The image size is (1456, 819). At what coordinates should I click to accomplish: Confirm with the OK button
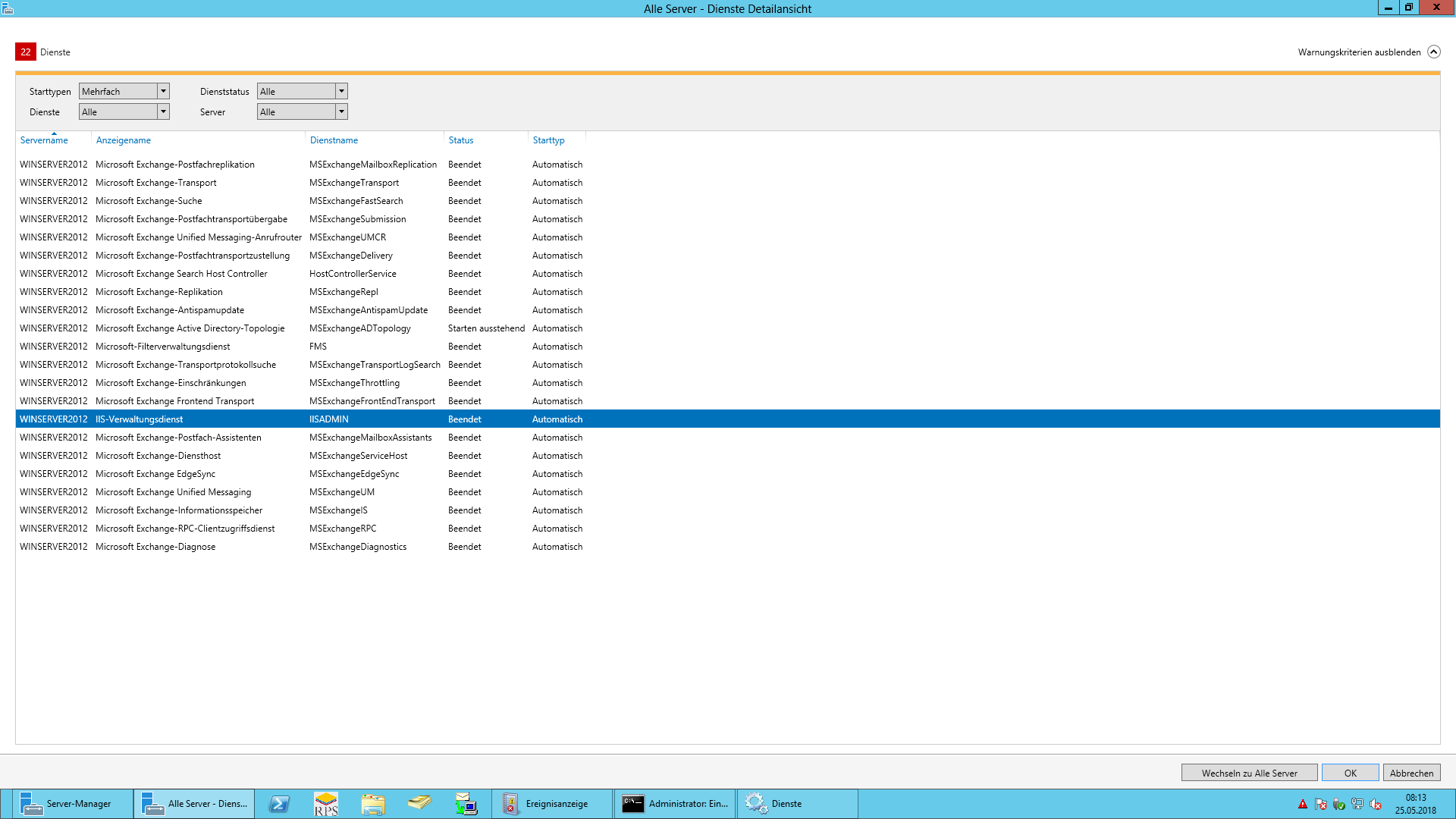[x=1350, y=773]
